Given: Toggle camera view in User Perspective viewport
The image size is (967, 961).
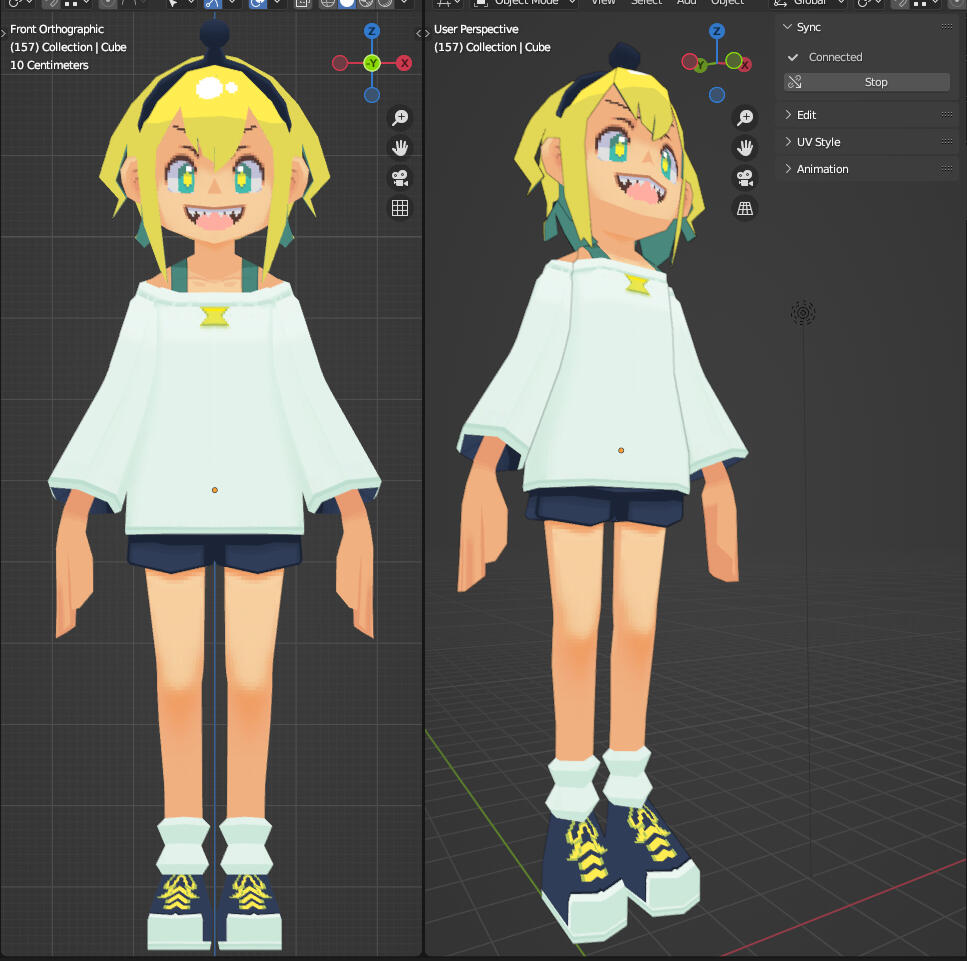Looking at the screenshot, I should point(745,178).
